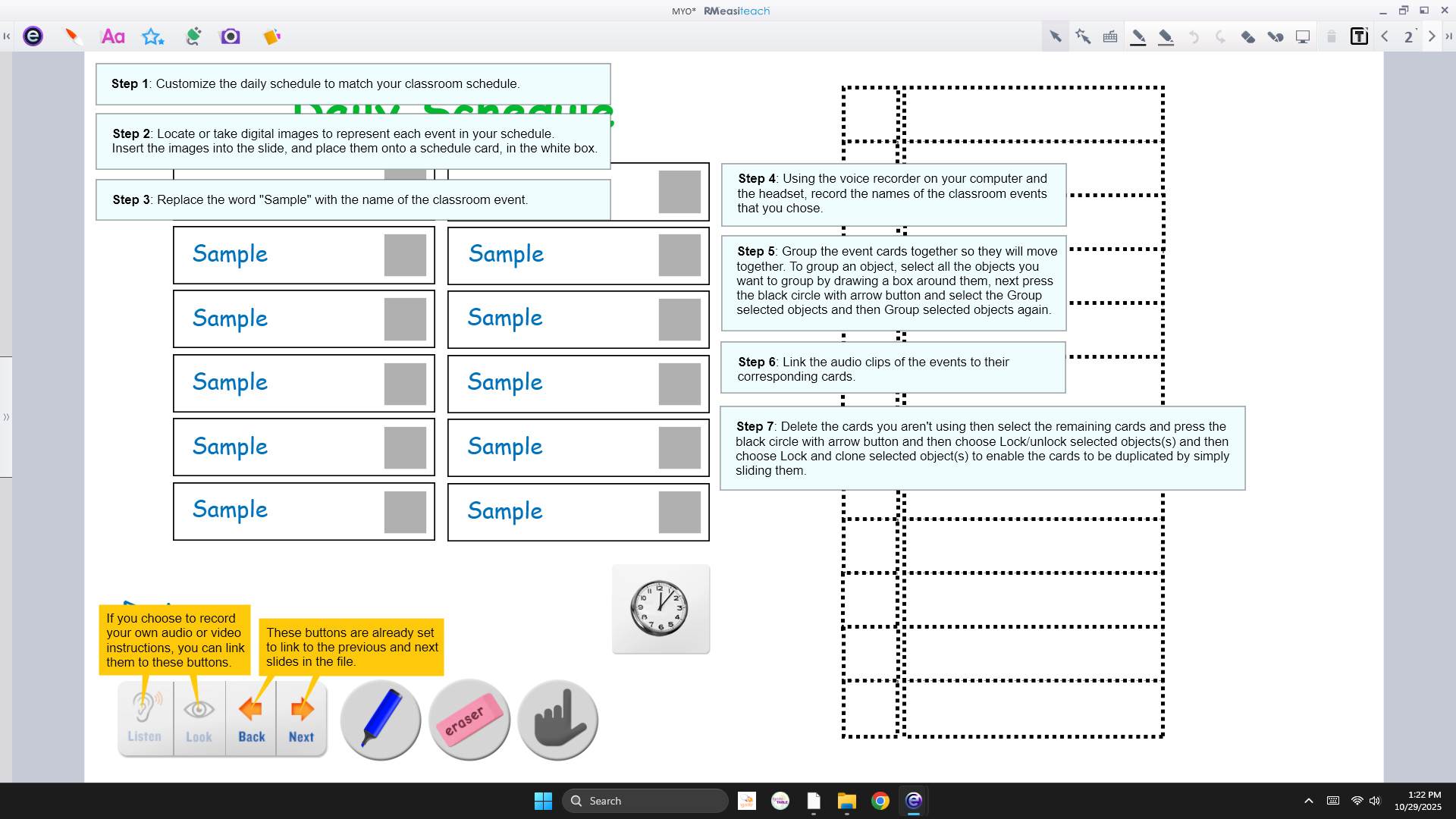Click the blue marker pen button
This screenshot has width=1456, height=819.
pos(381,720)
